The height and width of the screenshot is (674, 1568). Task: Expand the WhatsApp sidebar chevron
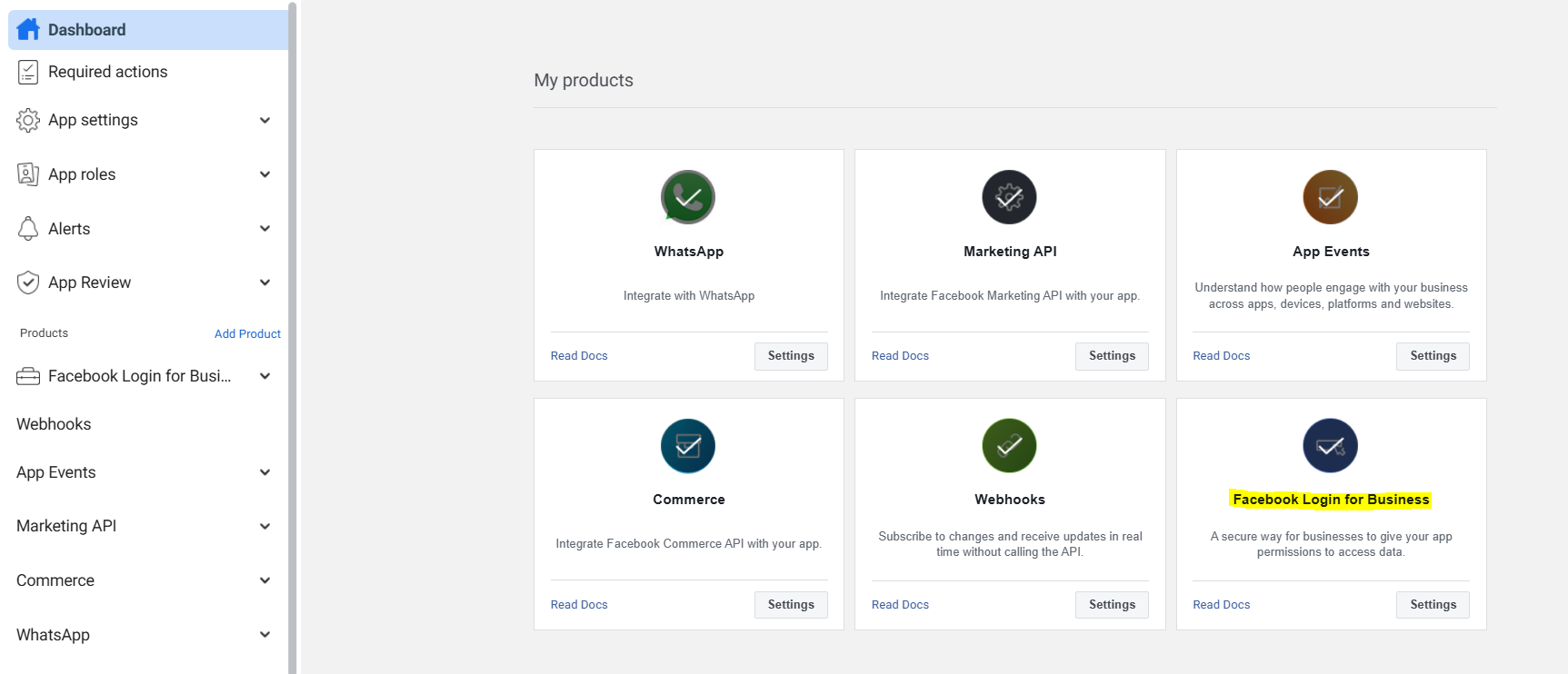click(x=265, y=635)
